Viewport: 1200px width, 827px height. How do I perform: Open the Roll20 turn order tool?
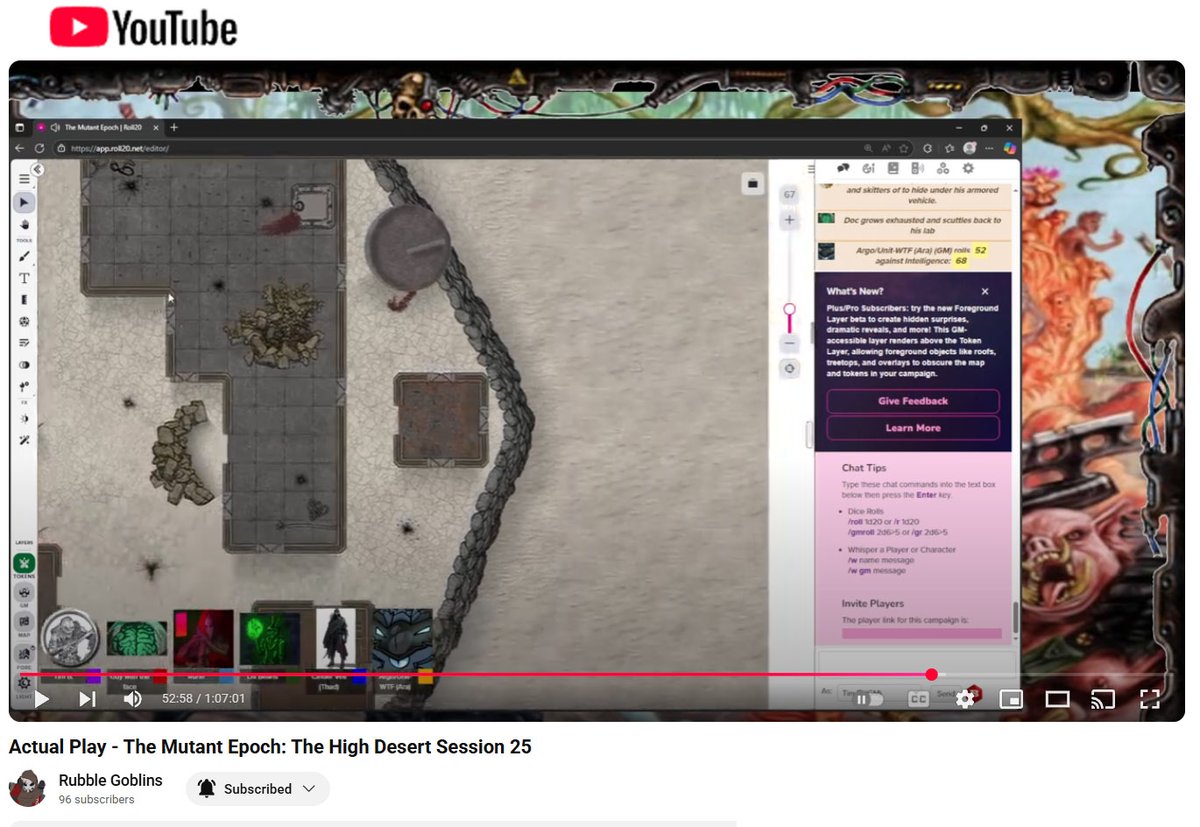point(24,343)
